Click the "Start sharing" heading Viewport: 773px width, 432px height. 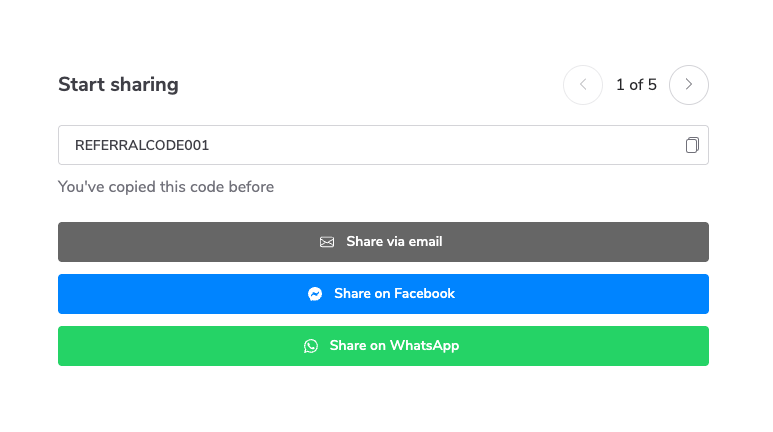(118, 84)
